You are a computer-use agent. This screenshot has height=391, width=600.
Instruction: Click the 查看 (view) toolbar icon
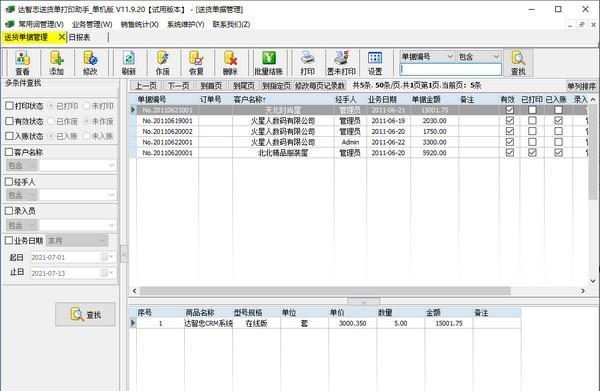pos(23,63)
